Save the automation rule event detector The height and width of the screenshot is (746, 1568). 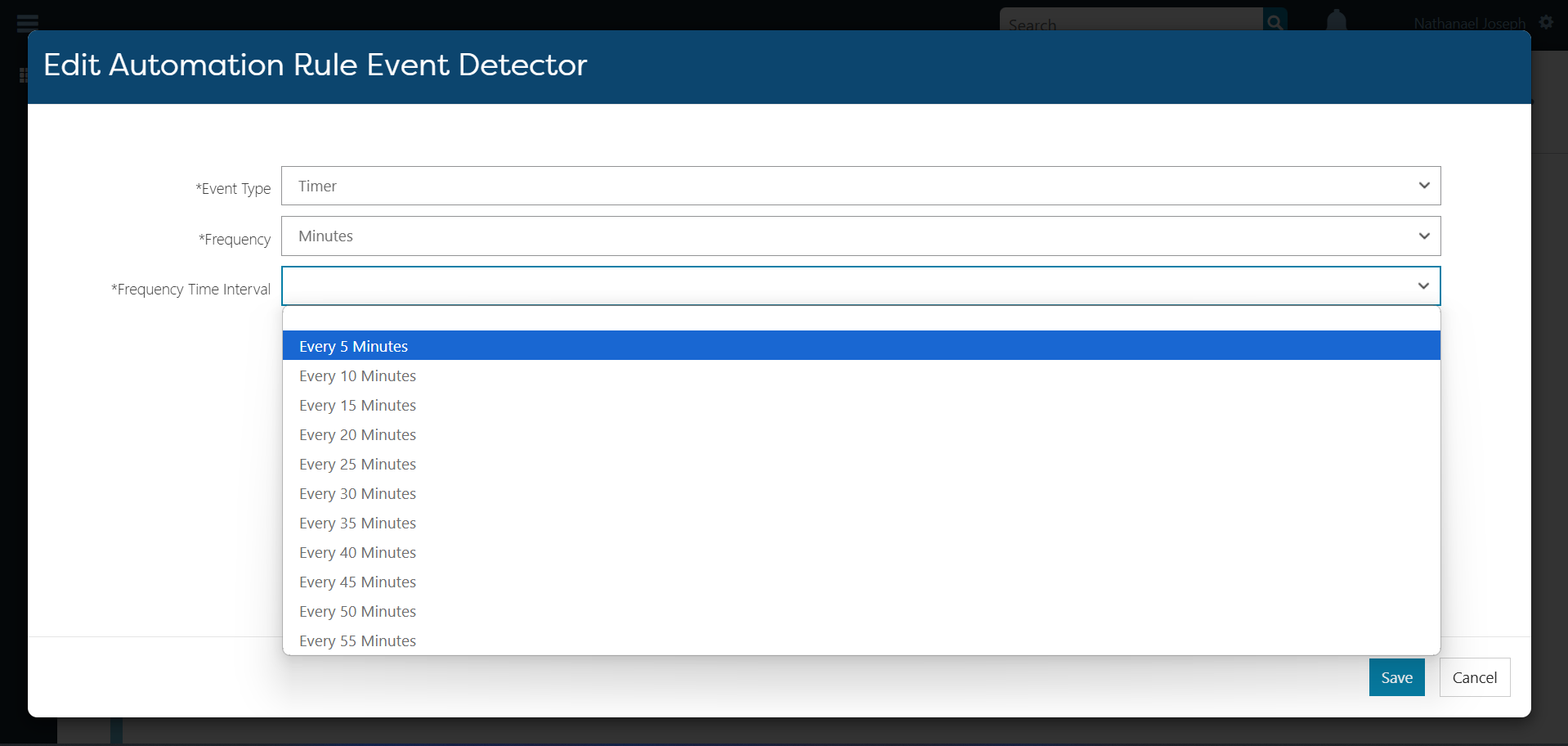[x=1396, y=677]
